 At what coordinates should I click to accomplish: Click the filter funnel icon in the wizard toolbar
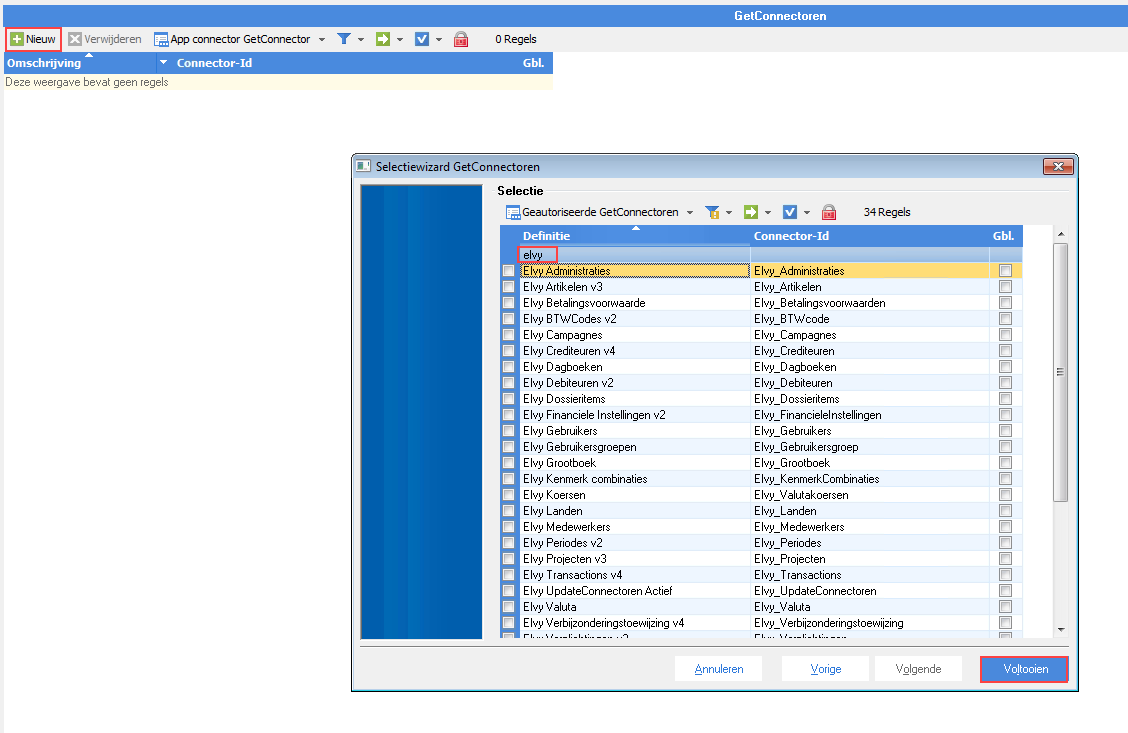tap(712, 212)
